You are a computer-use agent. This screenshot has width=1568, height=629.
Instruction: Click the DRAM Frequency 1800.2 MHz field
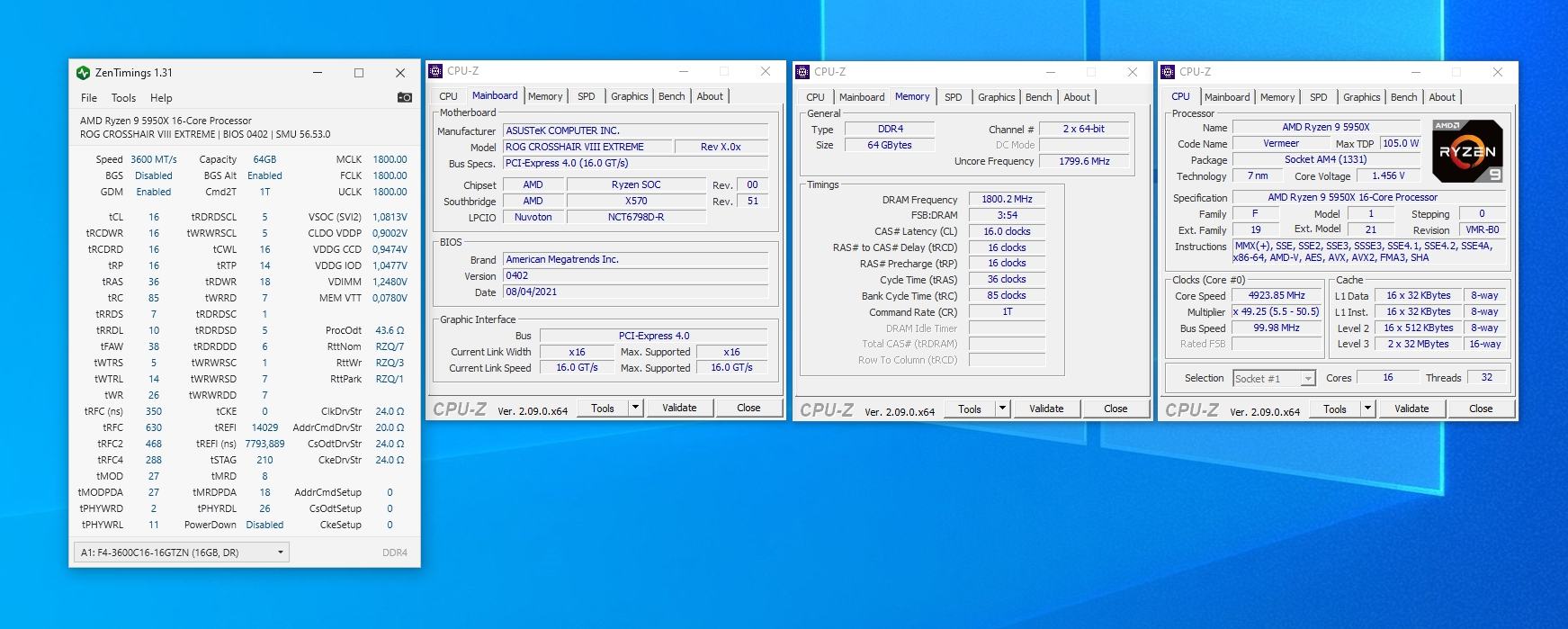coord(1007,200)
